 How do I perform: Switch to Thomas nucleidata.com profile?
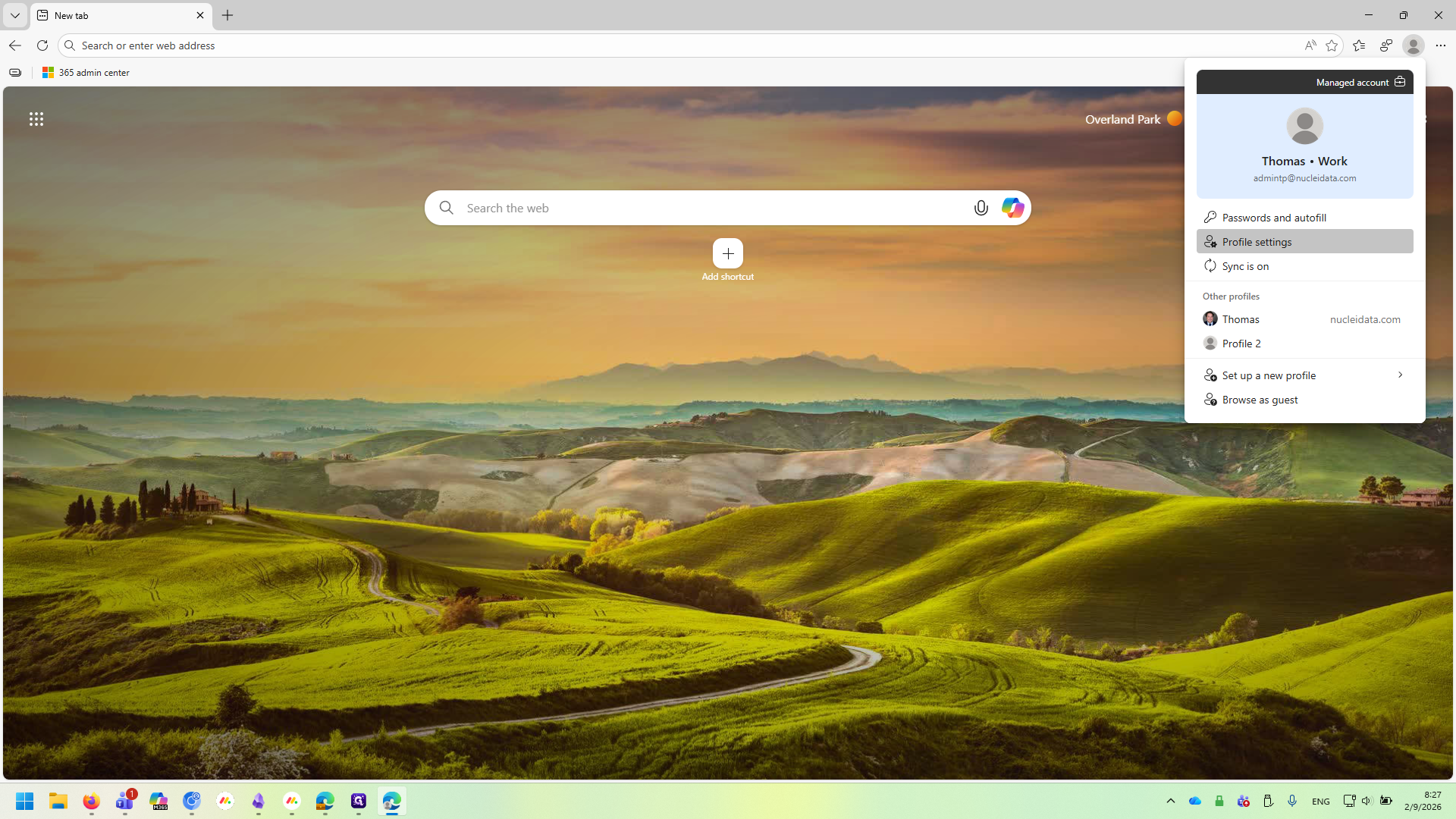pyautogui.click(x=1305, y=319)
